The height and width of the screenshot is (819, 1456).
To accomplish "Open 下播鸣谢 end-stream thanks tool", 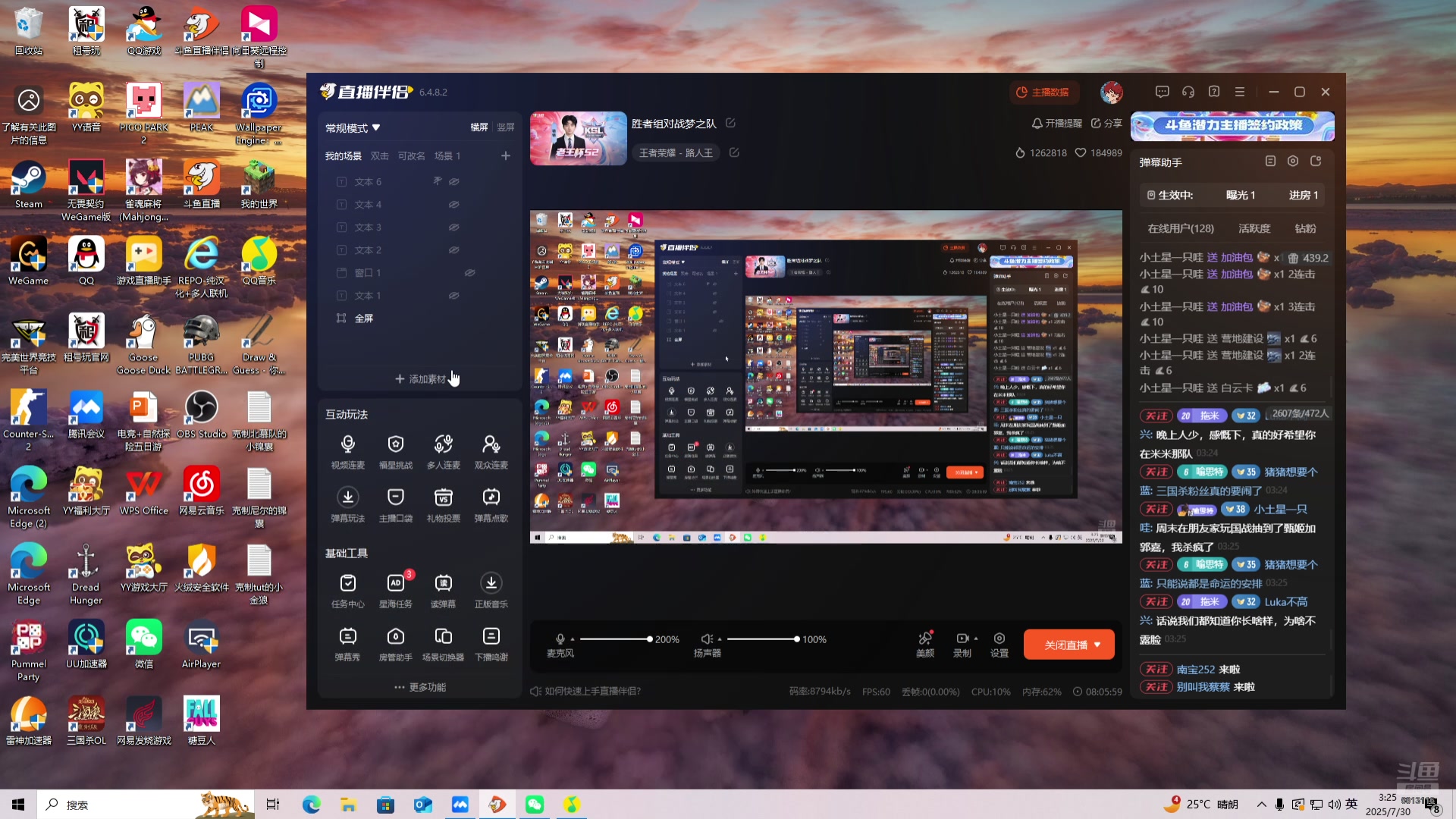I will pyautogui.click(x=491, y=644).
